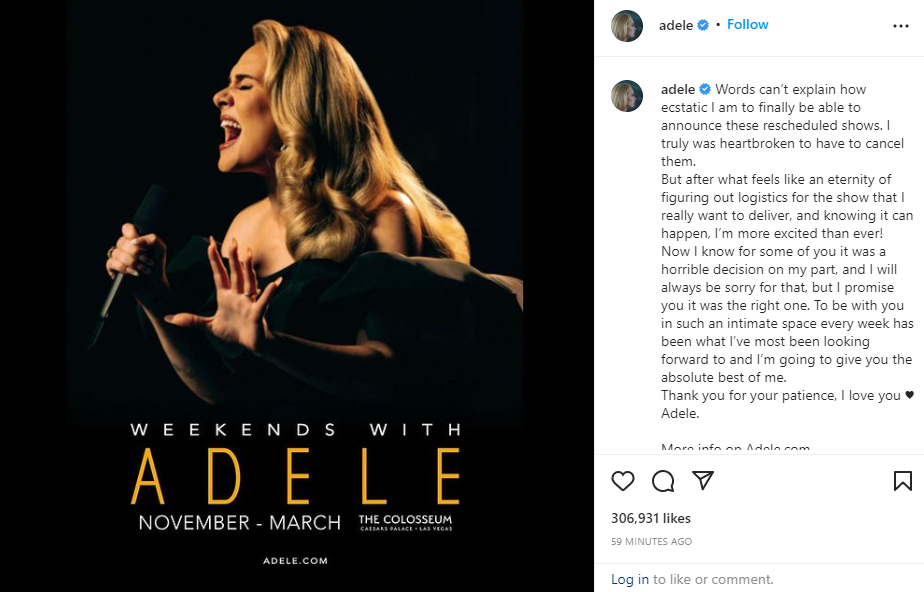Image resolution: width=924 pixels, height=592 pixels.
Task: Save the post with the bookmark icon
Action: pyautogui.click(x=902, y=481)
